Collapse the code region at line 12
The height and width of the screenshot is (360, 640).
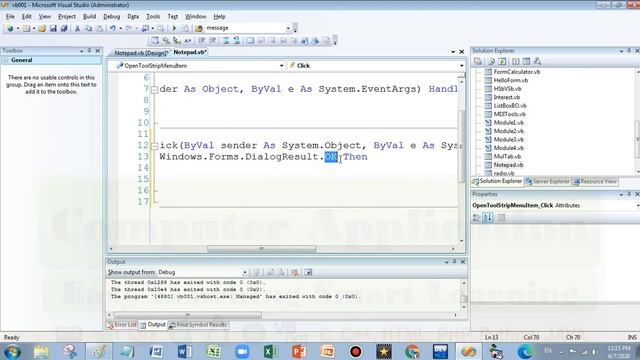[x=154, y=146]
